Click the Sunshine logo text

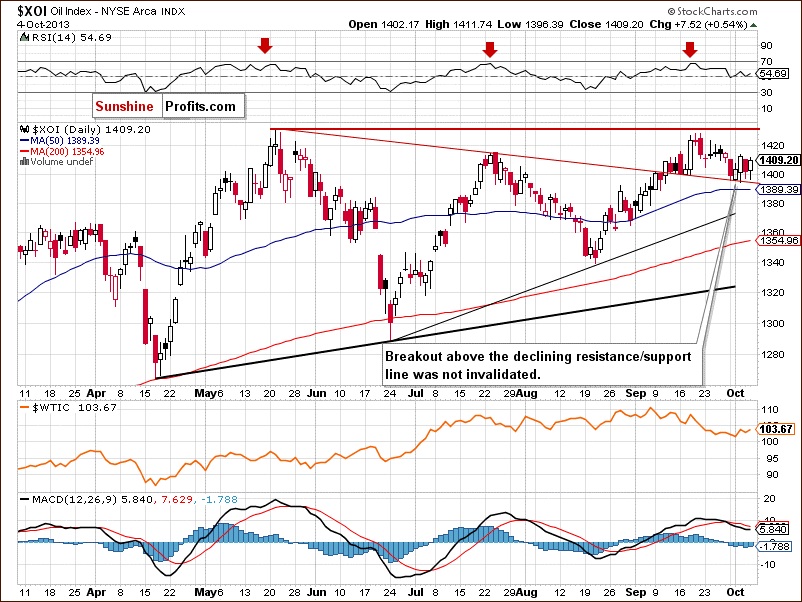click(x=124, y=106)
